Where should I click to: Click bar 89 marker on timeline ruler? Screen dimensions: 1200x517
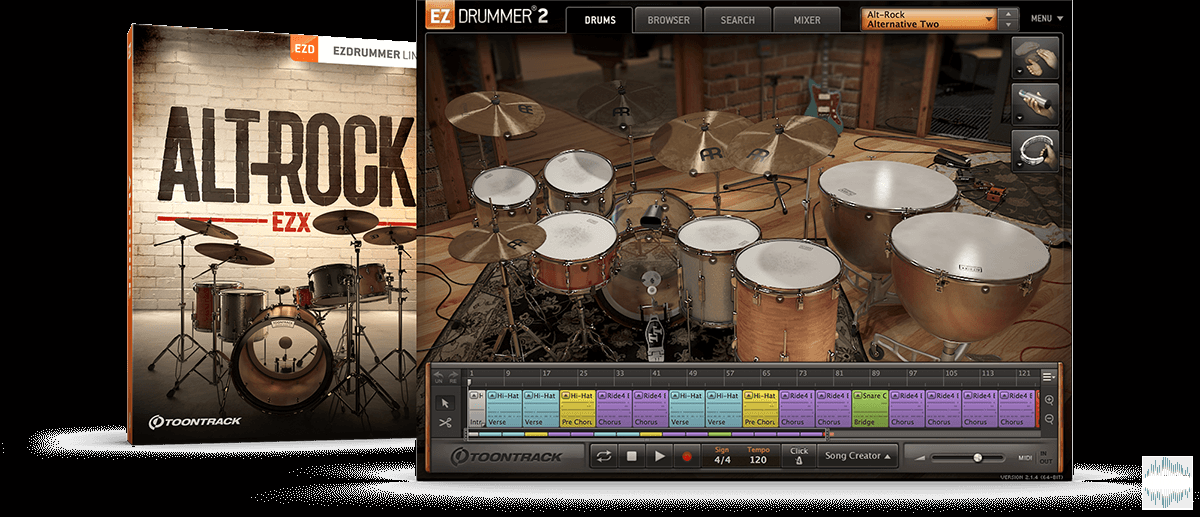click(875, 373)
